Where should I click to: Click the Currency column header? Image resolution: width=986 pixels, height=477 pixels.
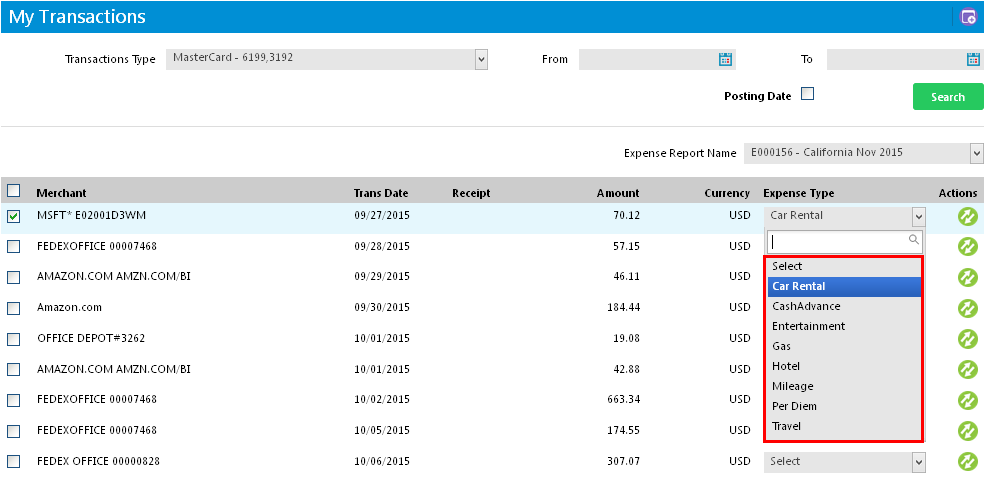[x=727, y=194]
